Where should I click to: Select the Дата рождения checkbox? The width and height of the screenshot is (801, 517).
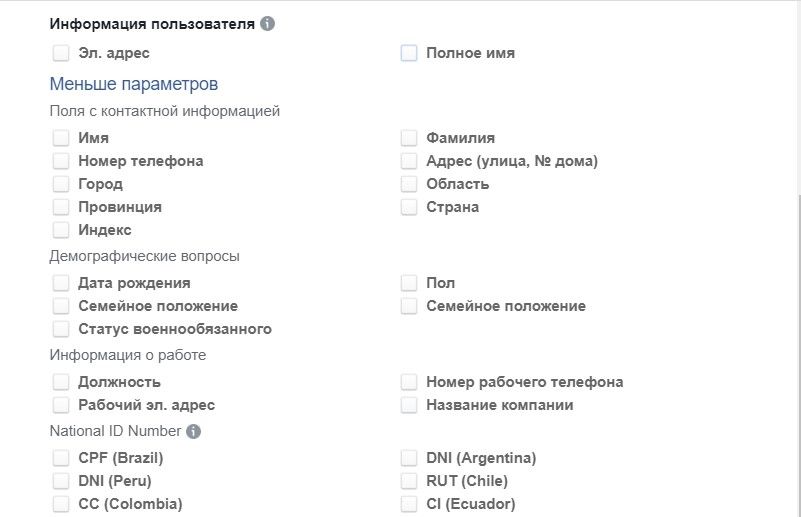(x=61, y=283)
